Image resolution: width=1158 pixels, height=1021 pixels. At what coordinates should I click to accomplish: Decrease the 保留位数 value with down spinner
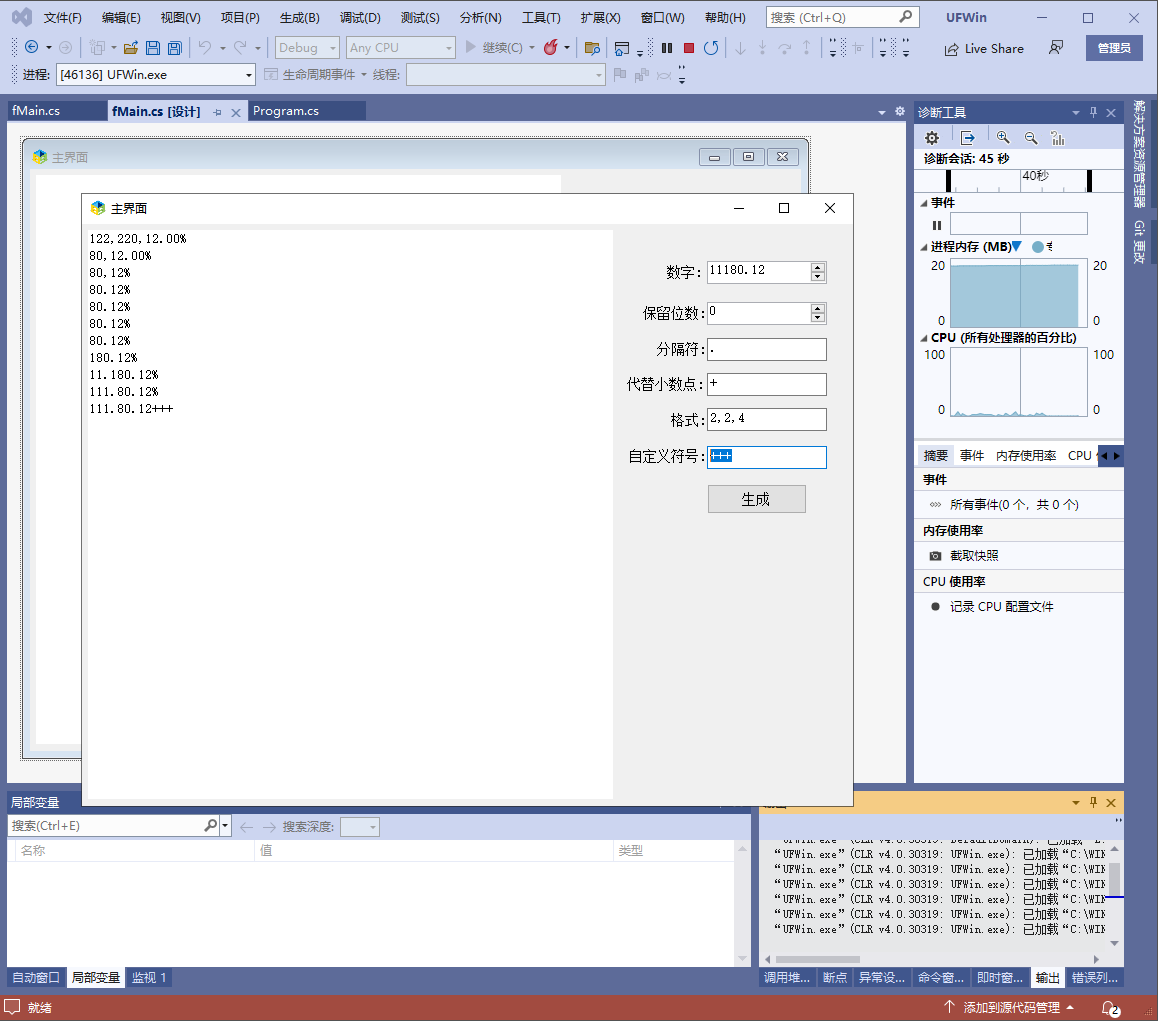[x=817, y=317]
